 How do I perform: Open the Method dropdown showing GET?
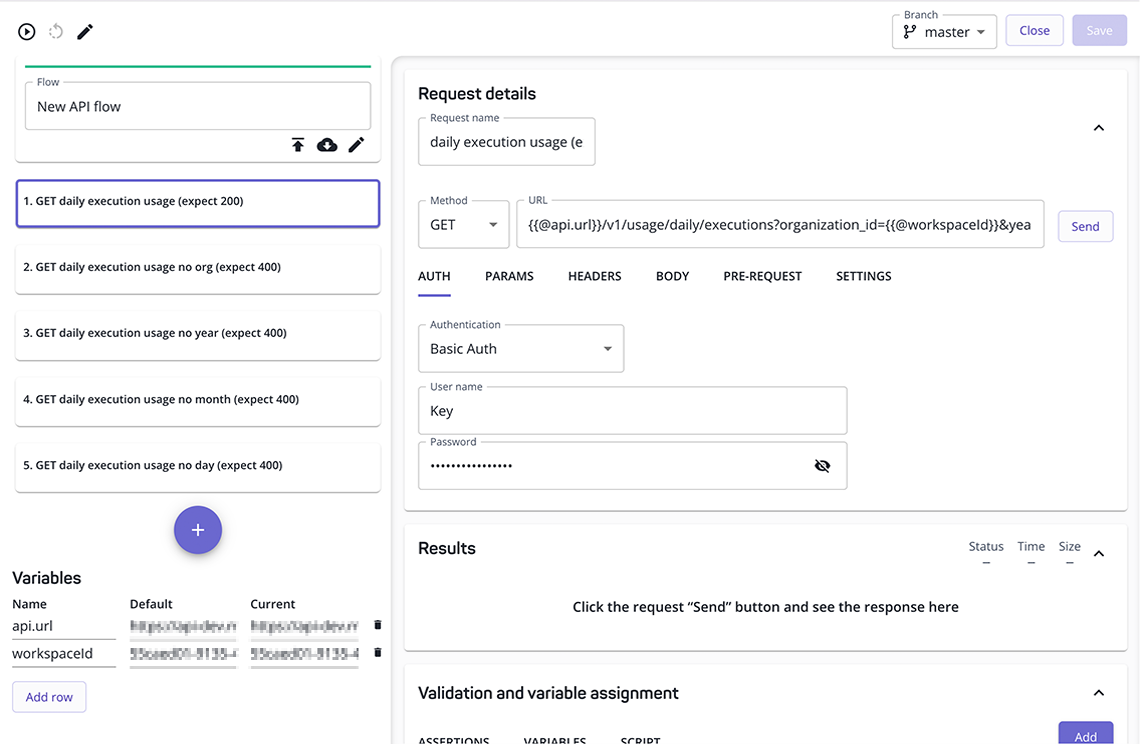click(x=463, y=224)
